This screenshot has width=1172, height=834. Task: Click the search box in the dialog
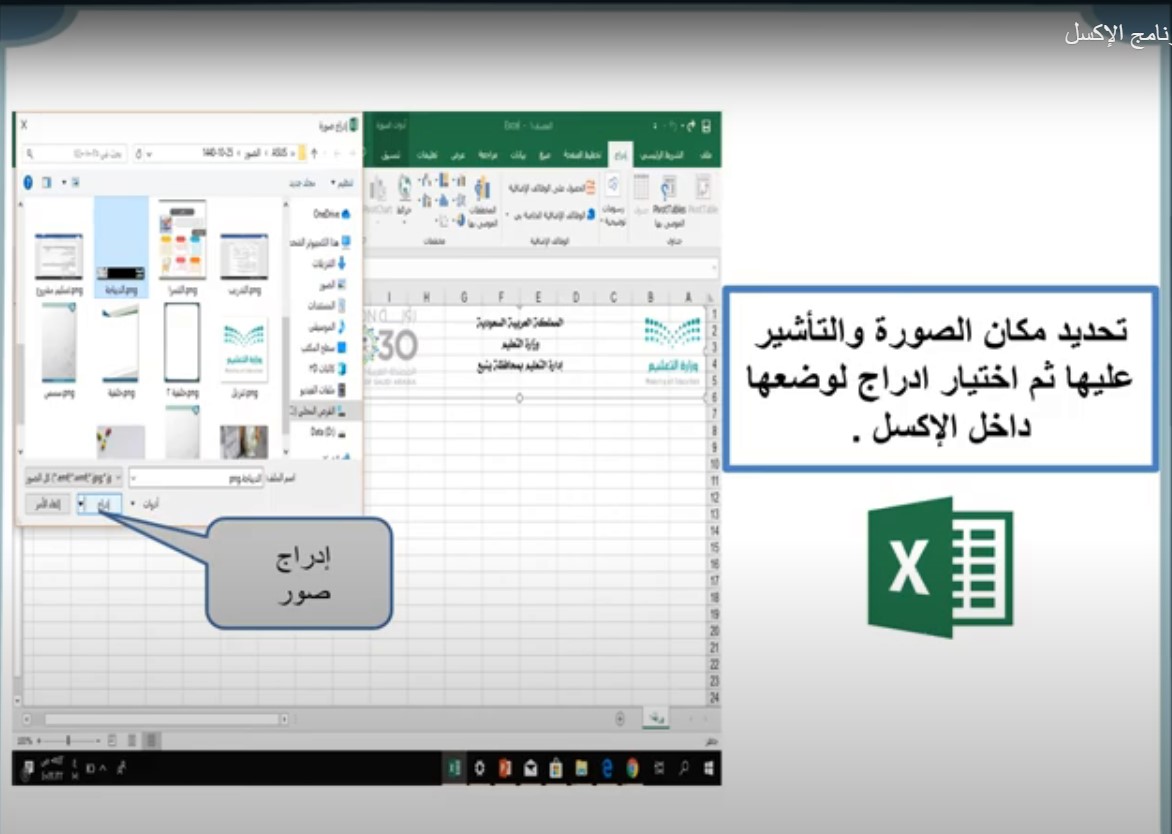click(x=75, y=154)
